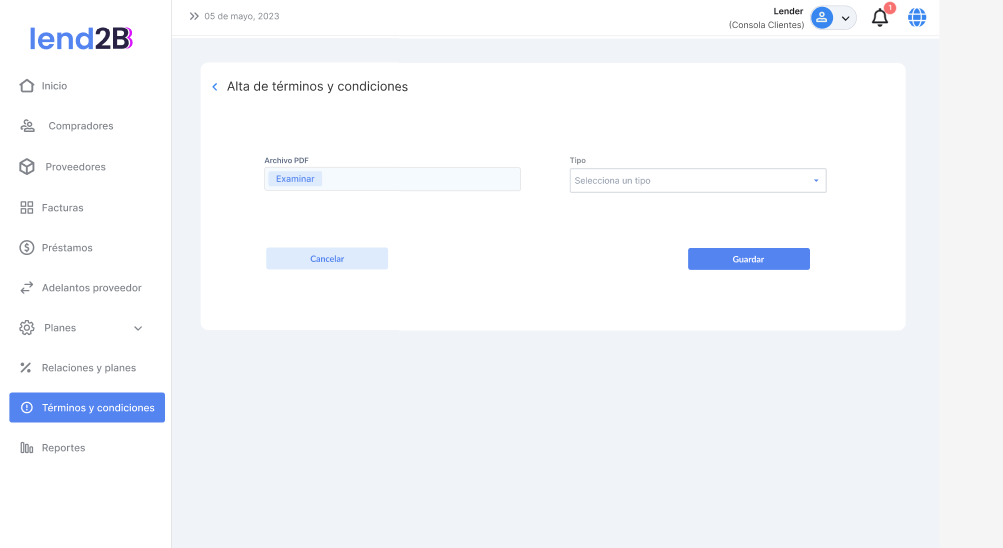Open the Tipo dropdown selector
The image size is (1003, 548).
click(x=697, y=181)
